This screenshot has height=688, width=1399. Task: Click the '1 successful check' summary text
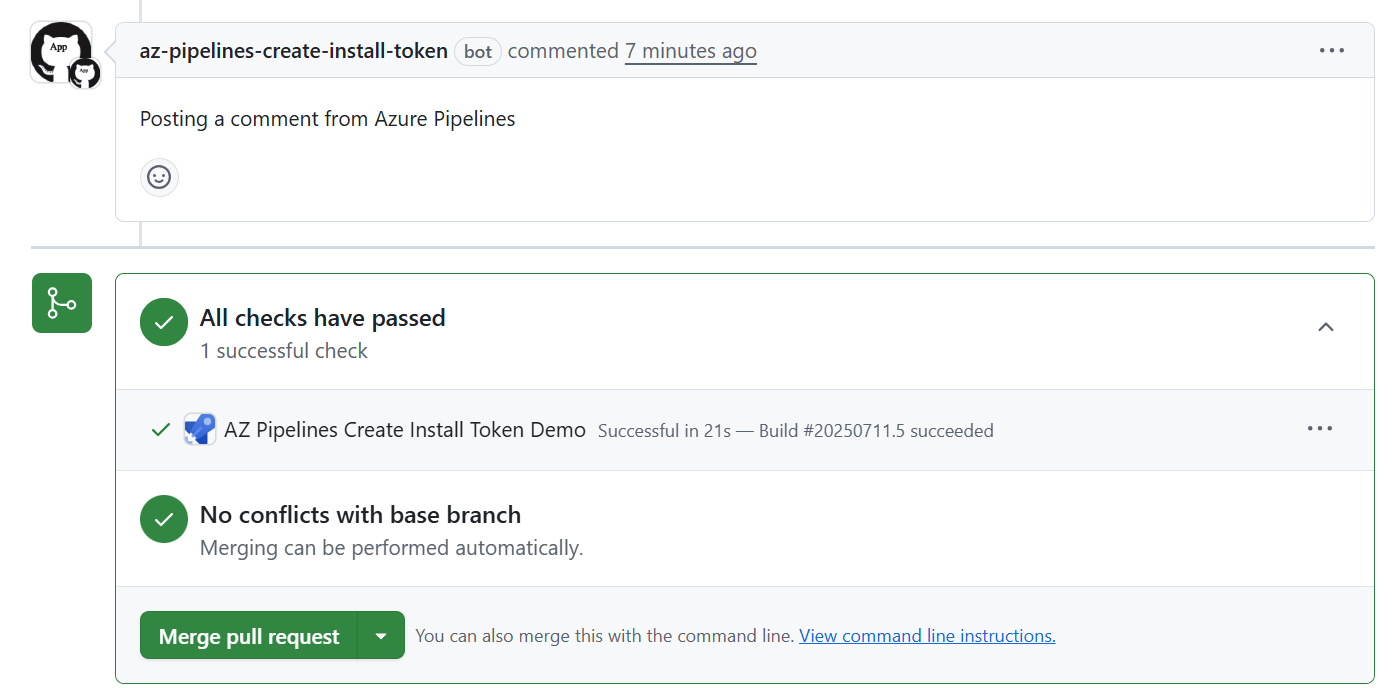pyautogui.click(x=283, y=351)
